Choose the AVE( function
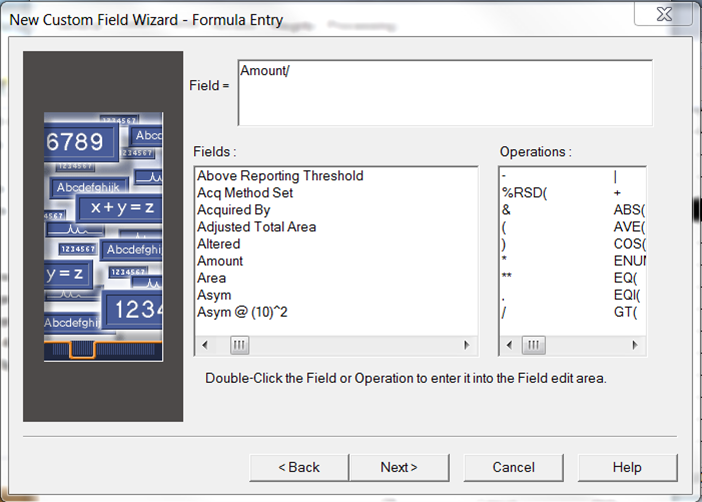 click(x=629, y=227)
